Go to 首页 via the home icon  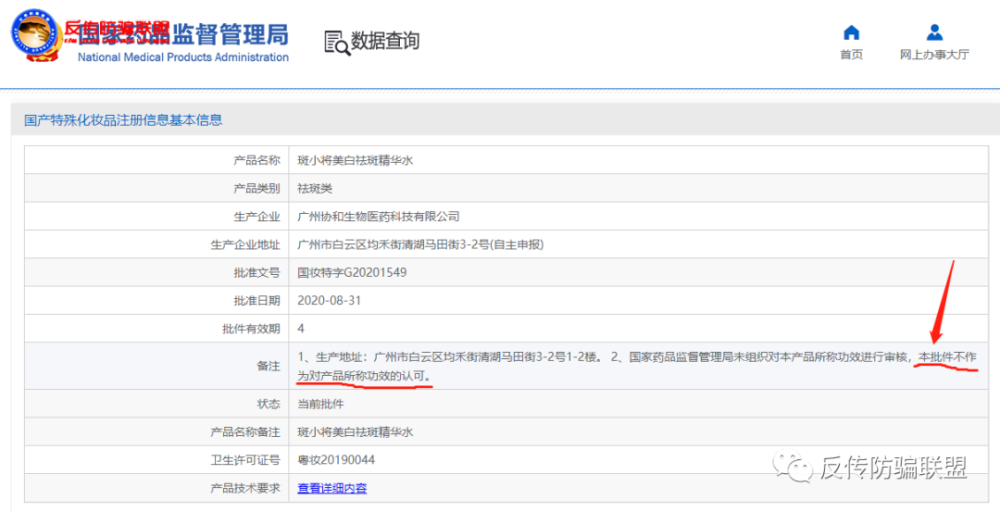(x=851, y=32)
